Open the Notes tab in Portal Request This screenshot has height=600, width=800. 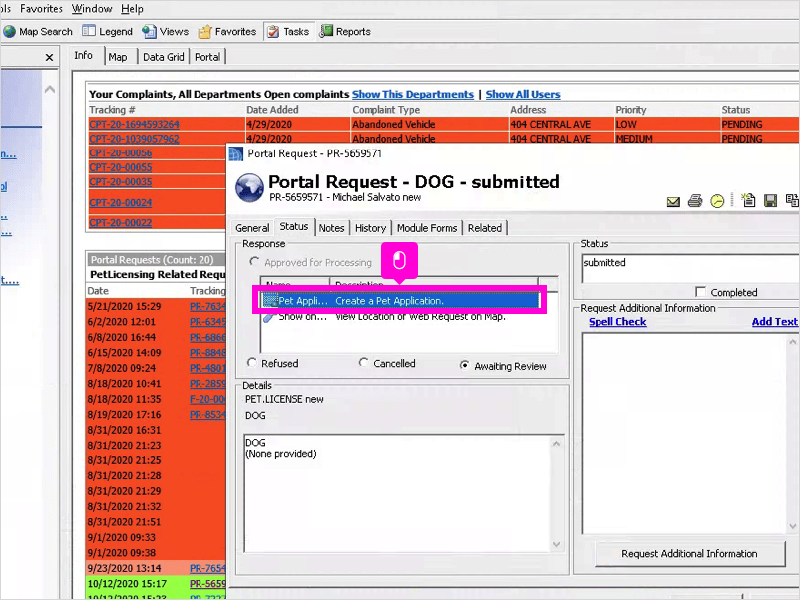[x=332, y=228]
